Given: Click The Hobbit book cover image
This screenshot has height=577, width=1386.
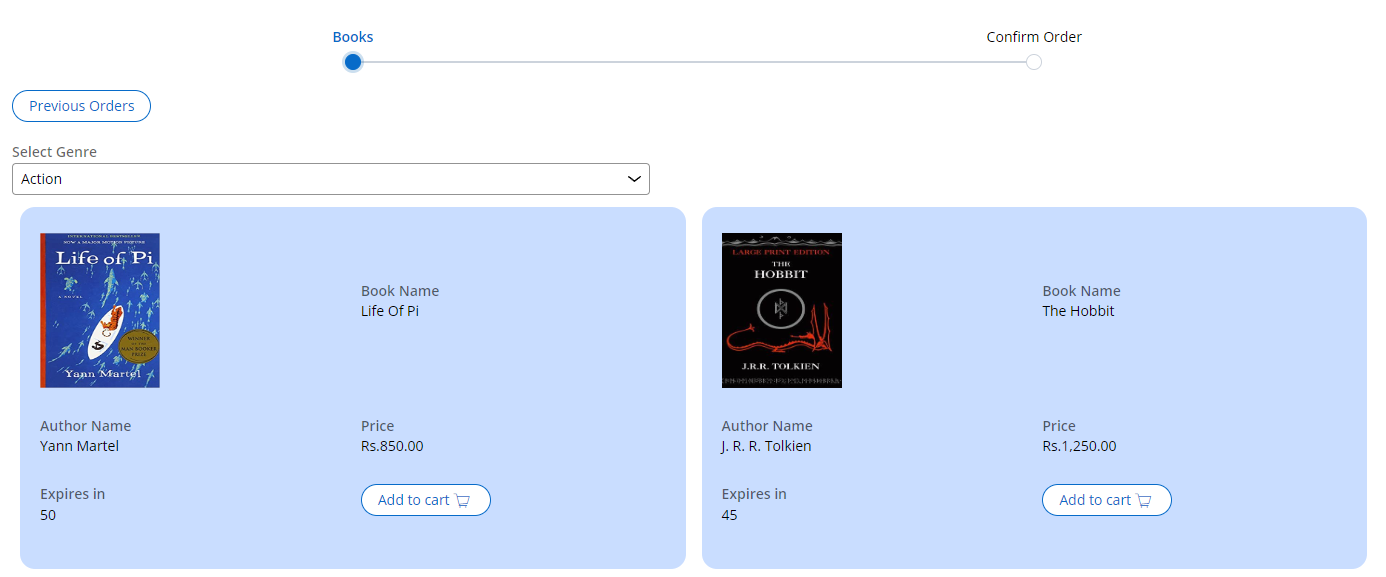Looking at the screenshot, I should point(781,310).
